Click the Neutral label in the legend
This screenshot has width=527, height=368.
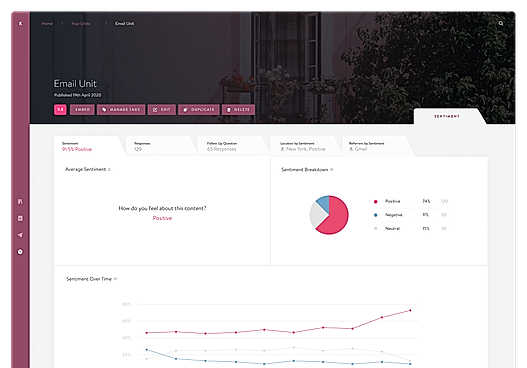(x=393, y=229)
